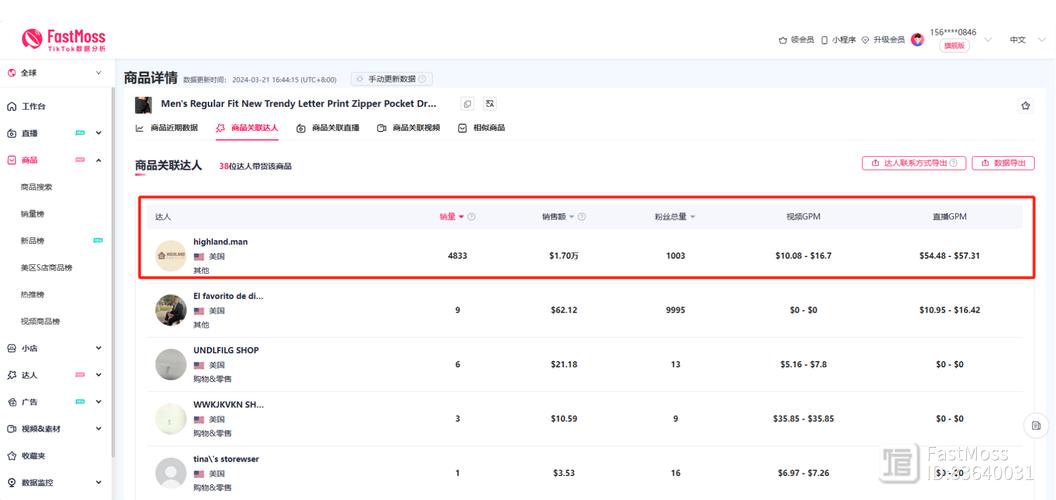The height and width of the screenshot is (500, 1056).
Task: Open UNDLFILG SHOP creator profile
Action: (226, 350)
